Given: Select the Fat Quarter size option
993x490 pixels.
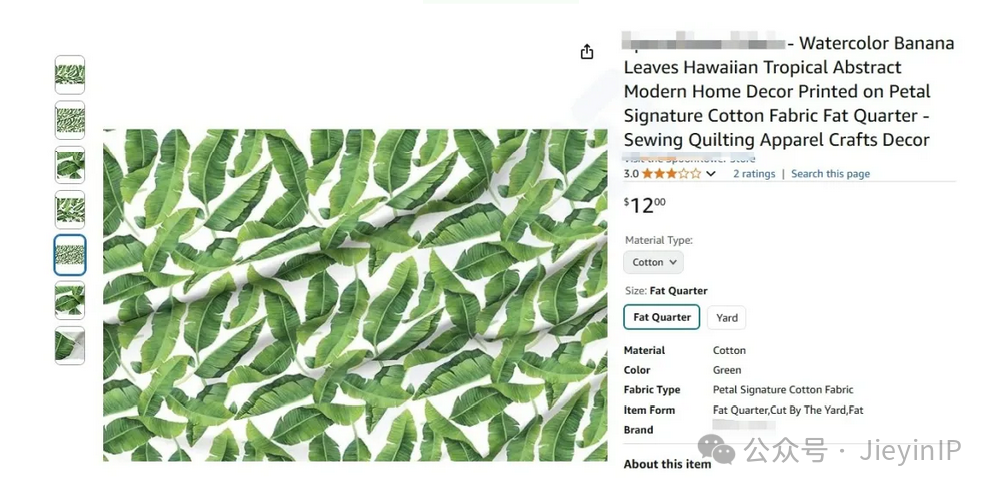Looking at the screenshot, I should (661, 317).
